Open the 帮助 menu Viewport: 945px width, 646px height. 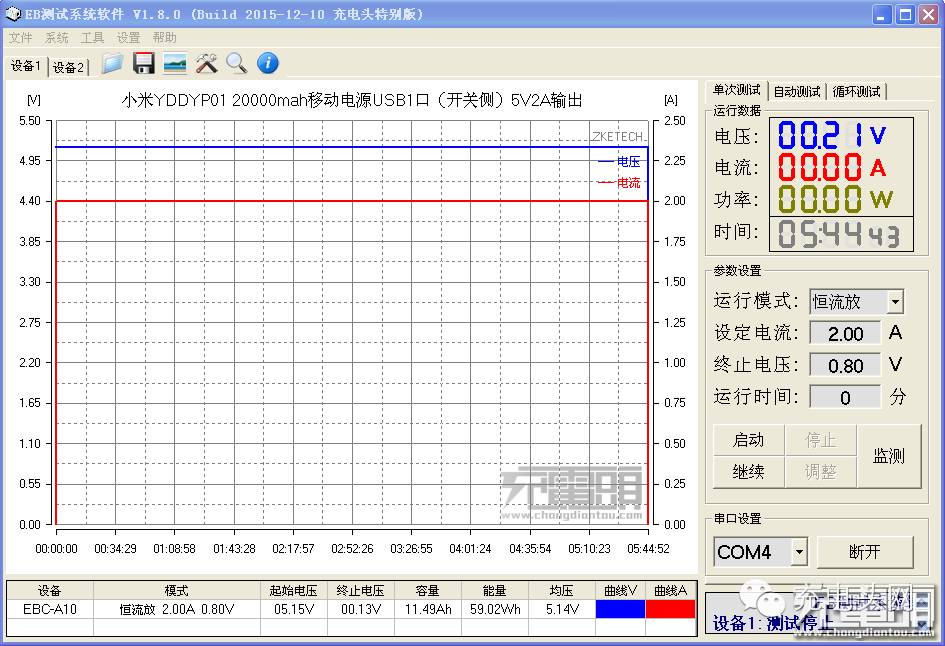[165, 37]
